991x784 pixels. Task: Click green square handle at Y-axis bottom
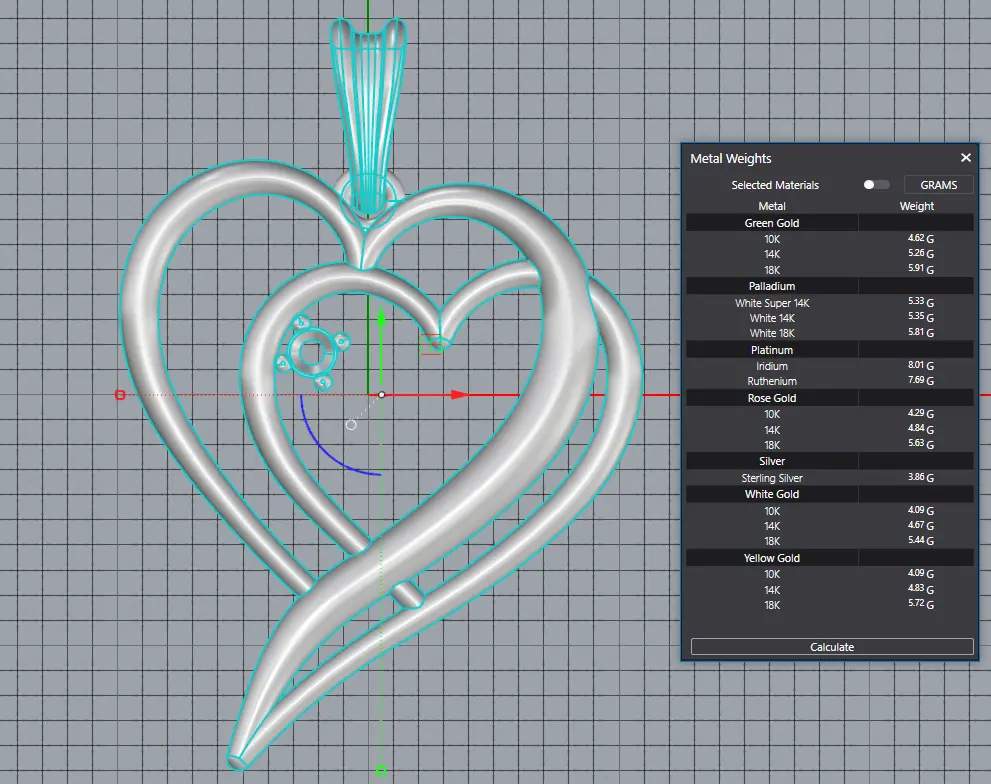(381, 770)
